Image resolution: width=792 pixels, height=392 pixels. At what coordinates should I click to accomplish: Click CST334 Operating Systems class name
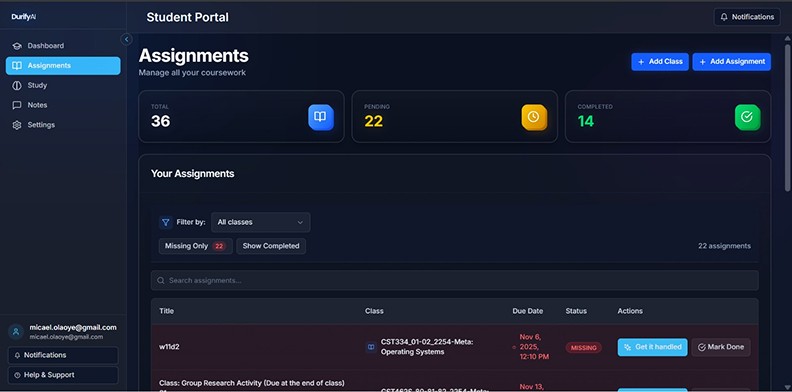click(x=427, y=347)
